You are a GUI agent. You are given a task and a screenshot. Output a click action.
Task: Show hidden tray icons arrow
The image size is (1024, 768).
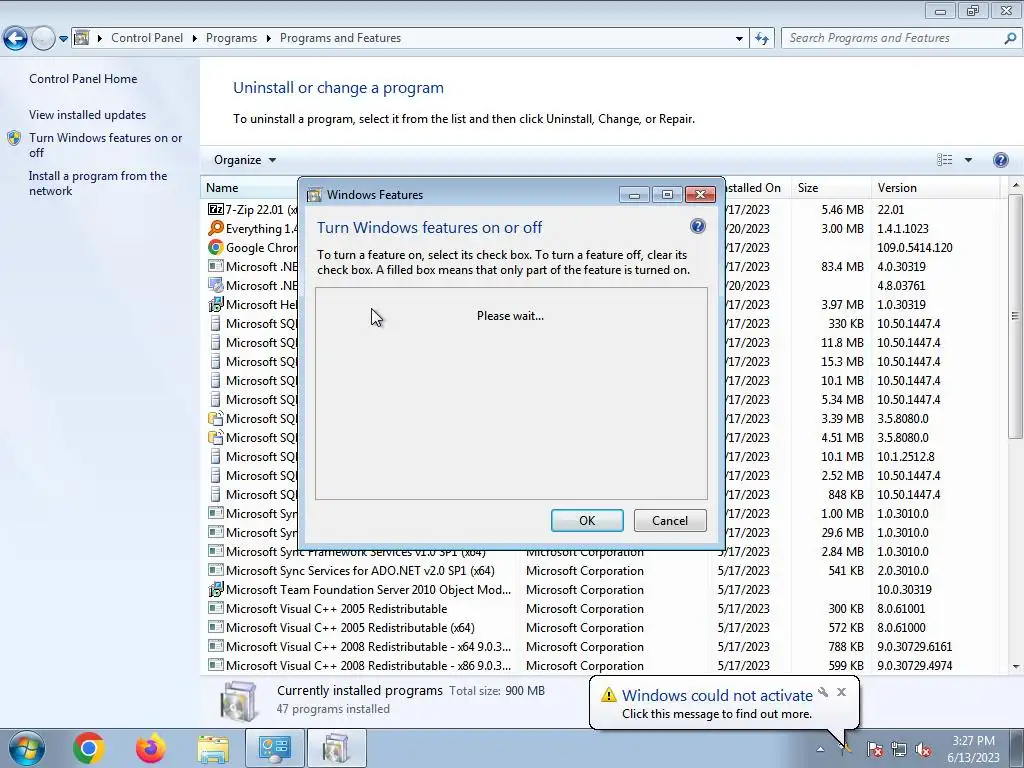(820, 749)
